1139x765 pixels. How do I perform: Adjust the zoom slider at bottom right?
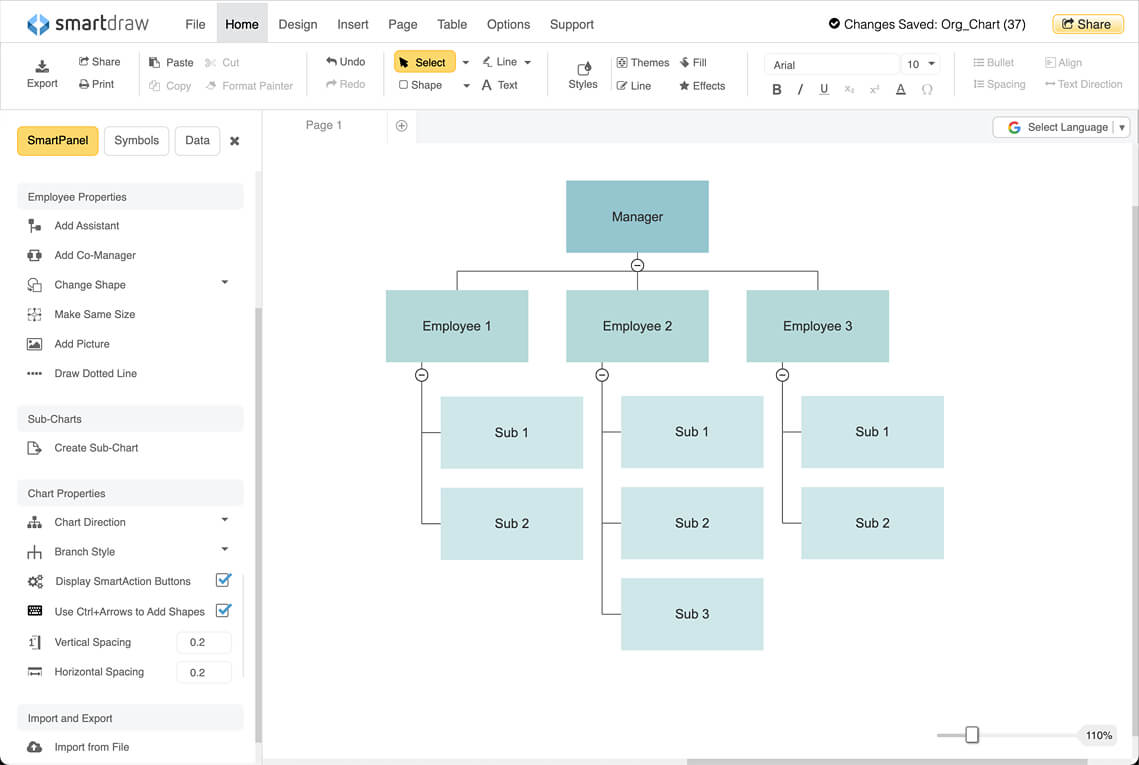click(x=970, y=735)
